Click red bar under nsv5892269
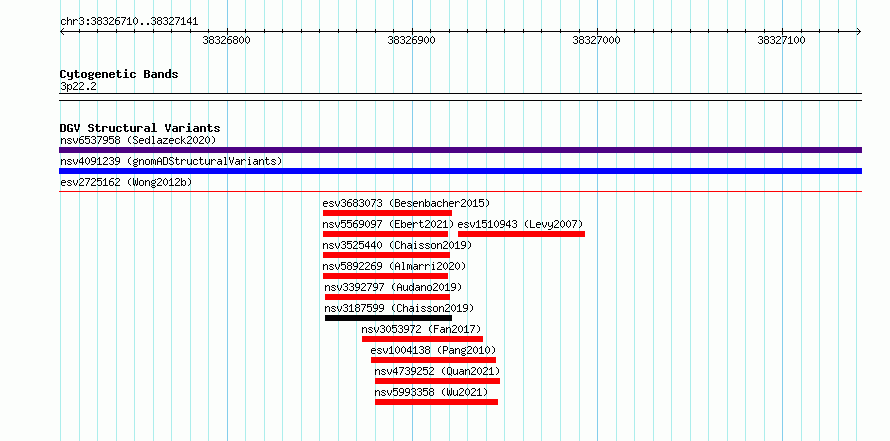The image size is (890, 441). click(x=385, y=276)
